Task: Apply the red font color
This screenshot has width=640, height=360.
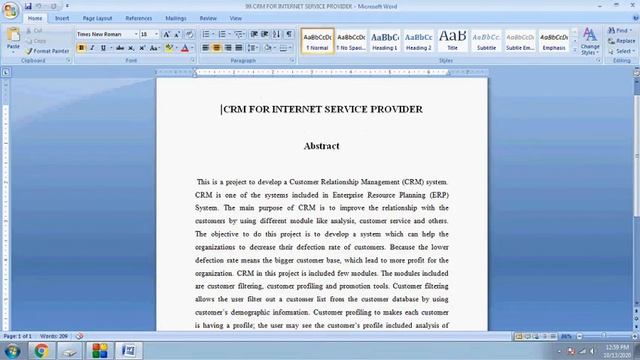Action: point(185,48)
